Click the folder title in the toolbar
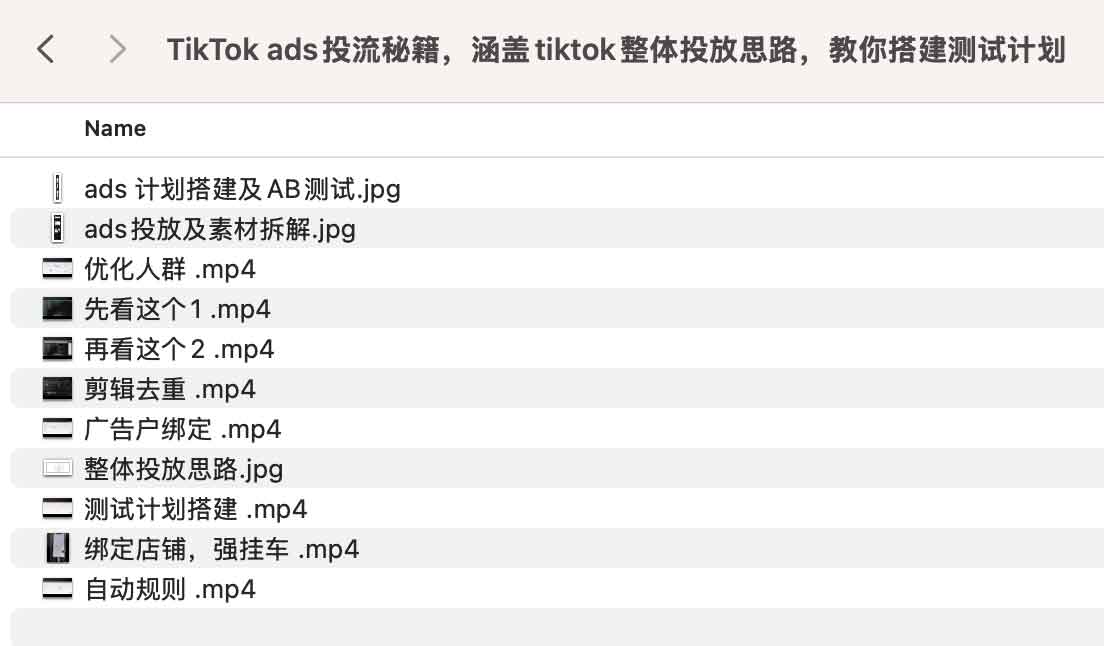The width and height of the screenshot is (1104, 646). [x=615, y=50]
